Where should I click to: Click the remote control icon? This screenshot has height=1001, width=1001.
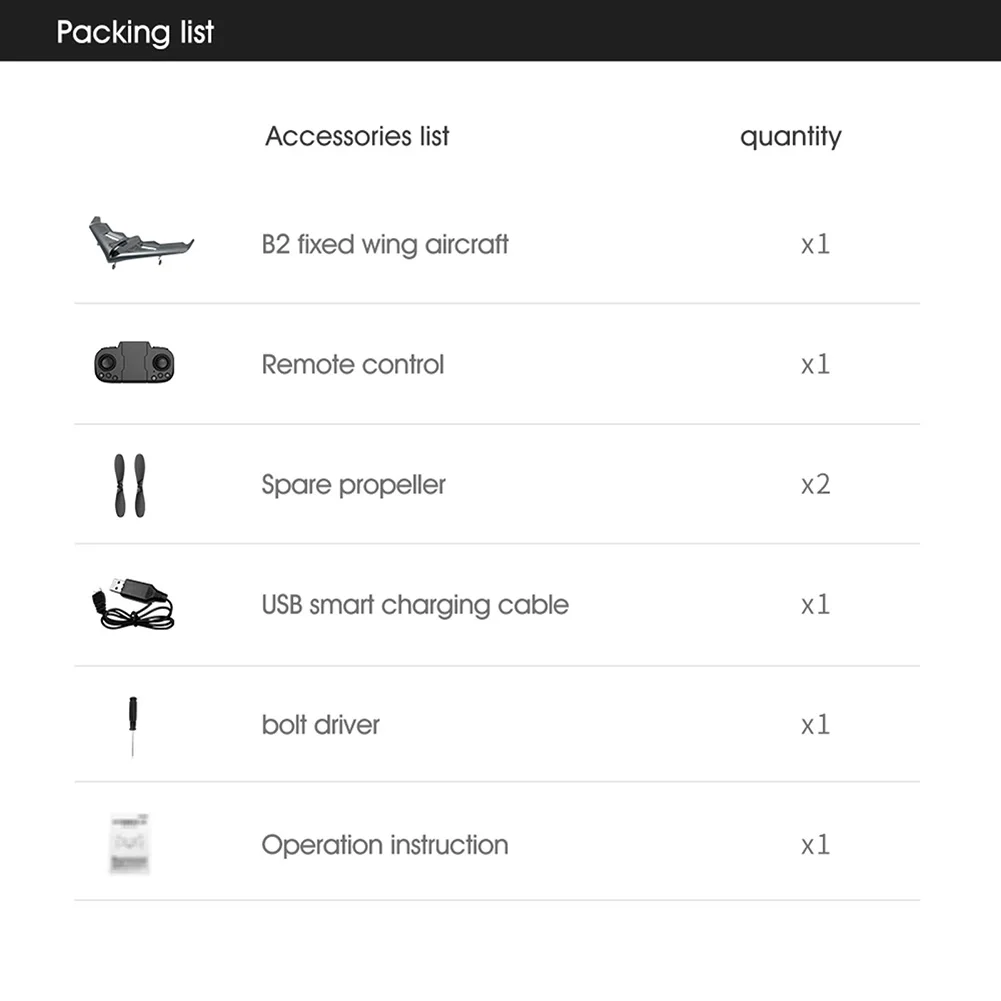pyautogui.click(x=134, y=364)
